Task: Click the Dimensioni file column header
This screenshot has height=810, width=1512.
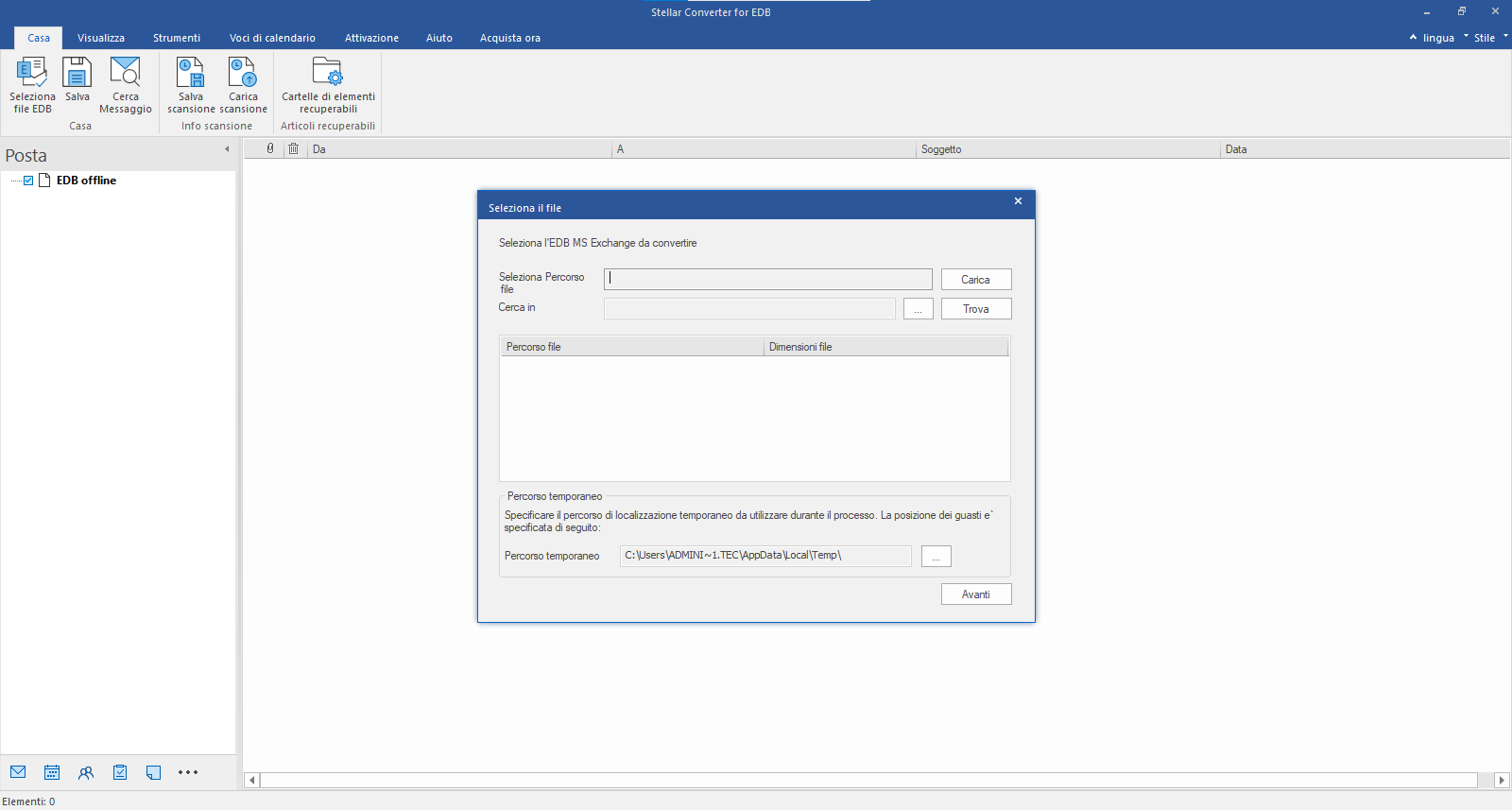Action: tap(886, 347)
